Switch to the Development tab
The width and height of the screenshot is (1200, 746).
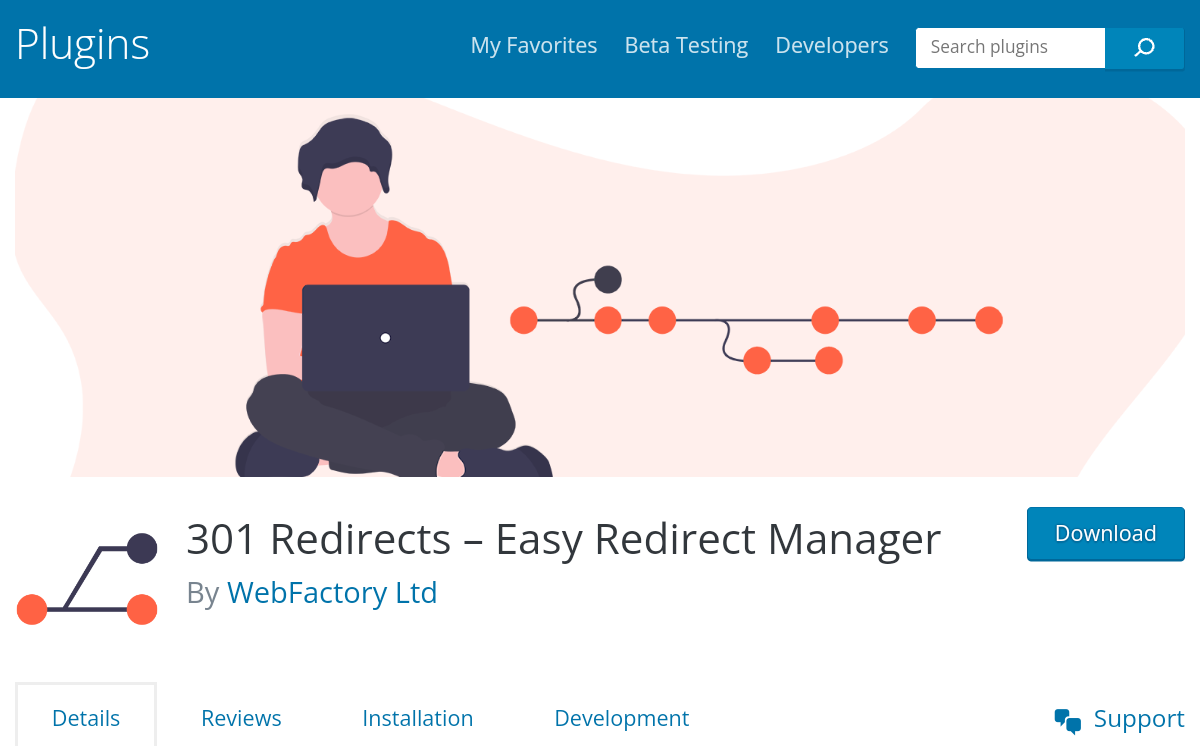621,718
